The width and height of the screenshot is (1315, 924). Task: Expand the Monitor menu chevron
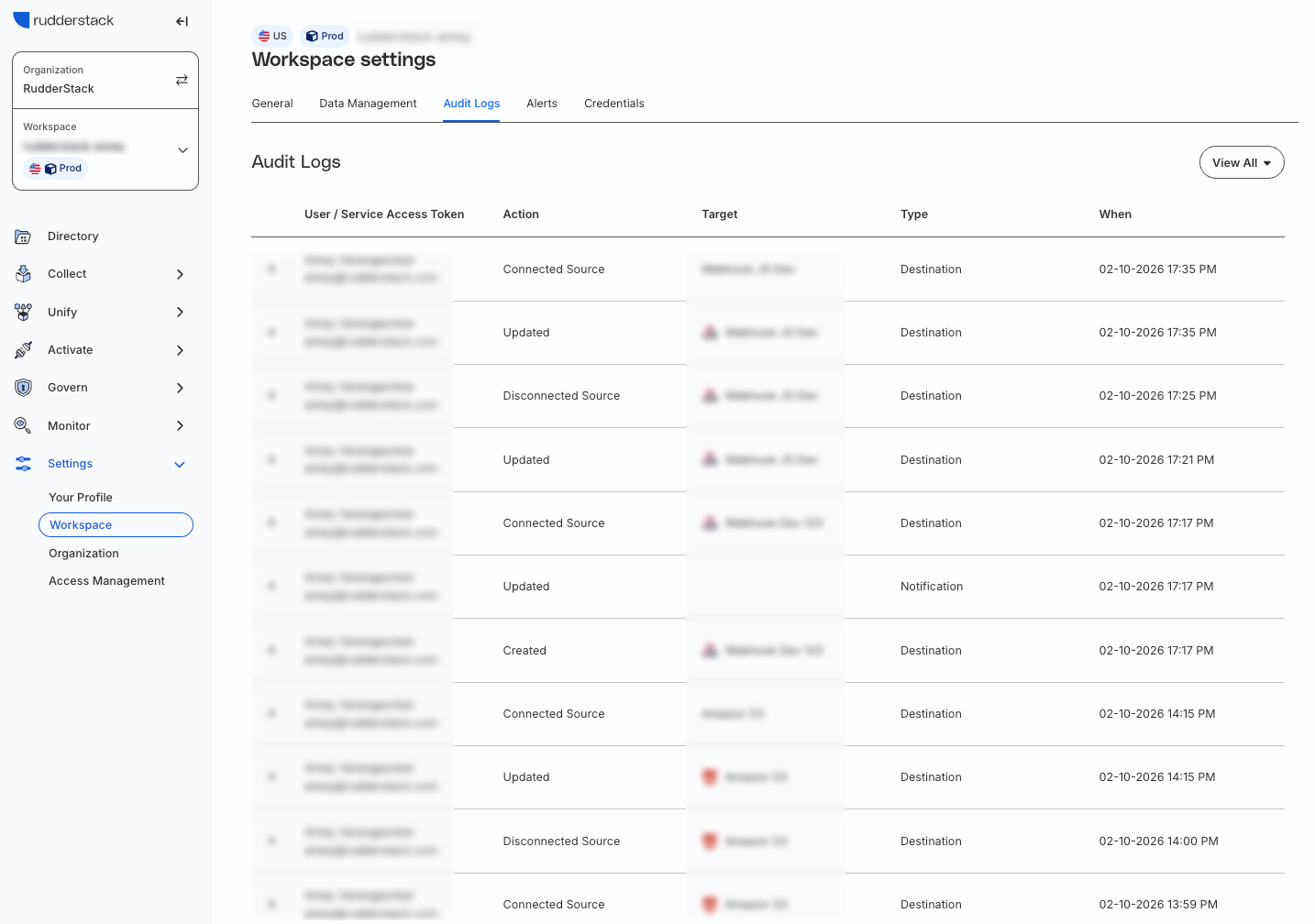tap(180, 426)
